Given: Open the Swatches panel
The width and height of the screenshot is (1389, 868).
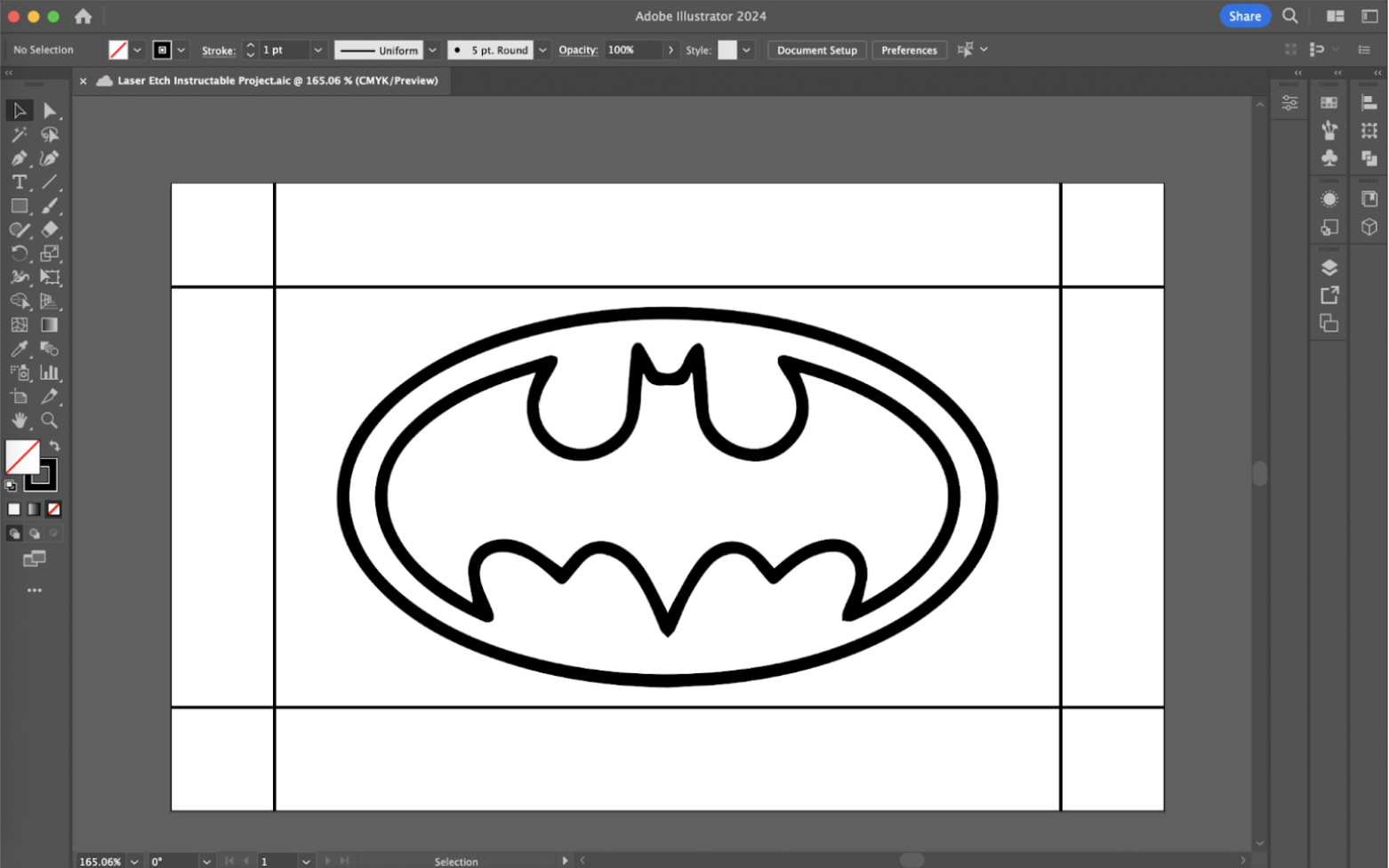Looking at the screenshot, I should coord(1329,103).
